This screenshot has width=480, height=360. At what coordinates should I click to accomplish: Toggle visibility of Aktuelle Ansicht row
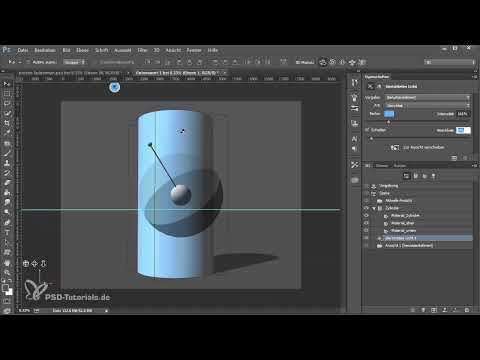(367, 201)
